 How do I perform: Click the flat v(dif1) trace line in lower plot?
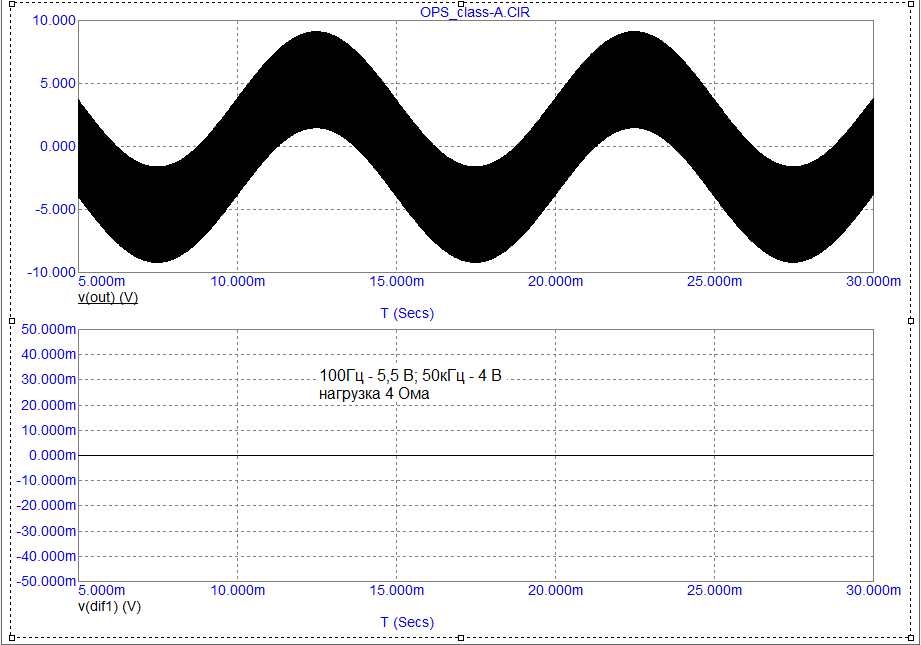476,455
